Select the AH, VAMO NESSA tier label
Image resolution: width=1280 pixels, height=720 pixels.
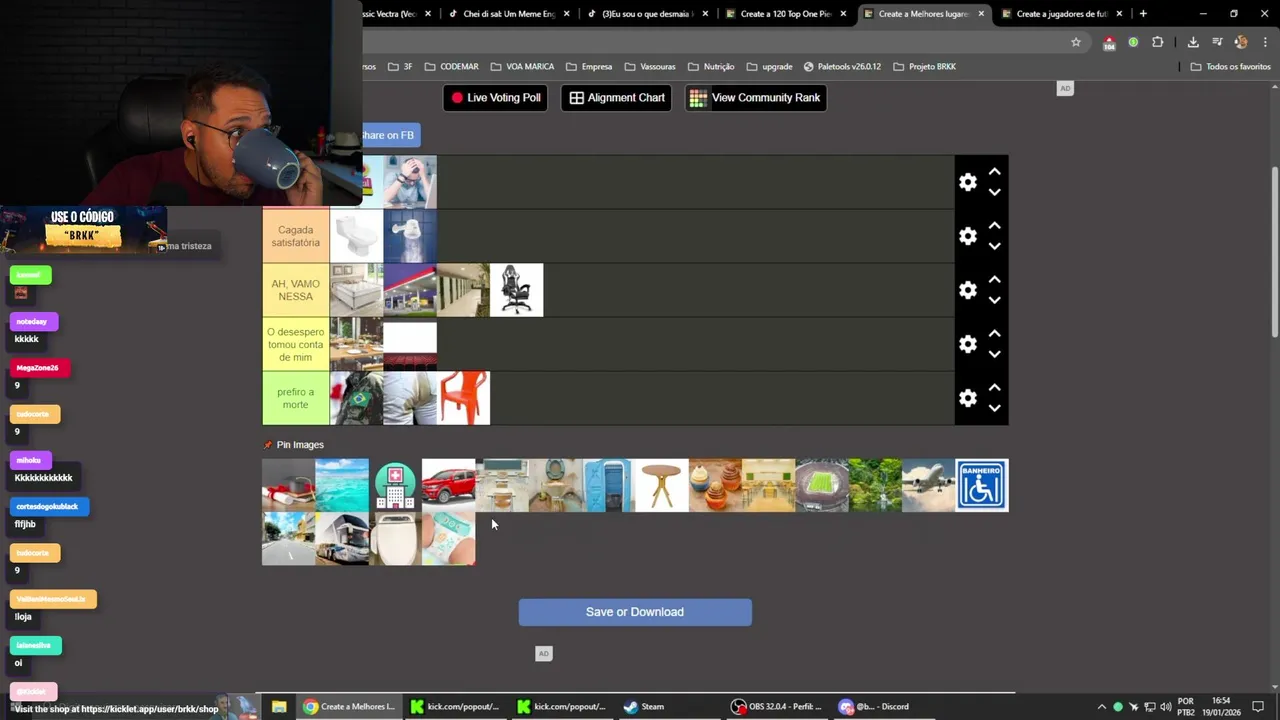click(296, 290)
